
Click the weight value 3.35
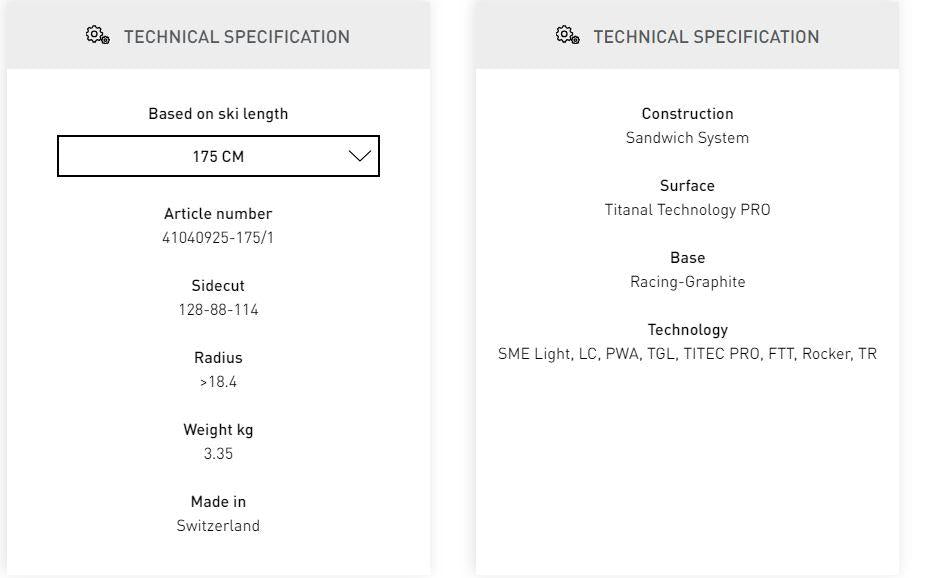[x=218, y=454]
